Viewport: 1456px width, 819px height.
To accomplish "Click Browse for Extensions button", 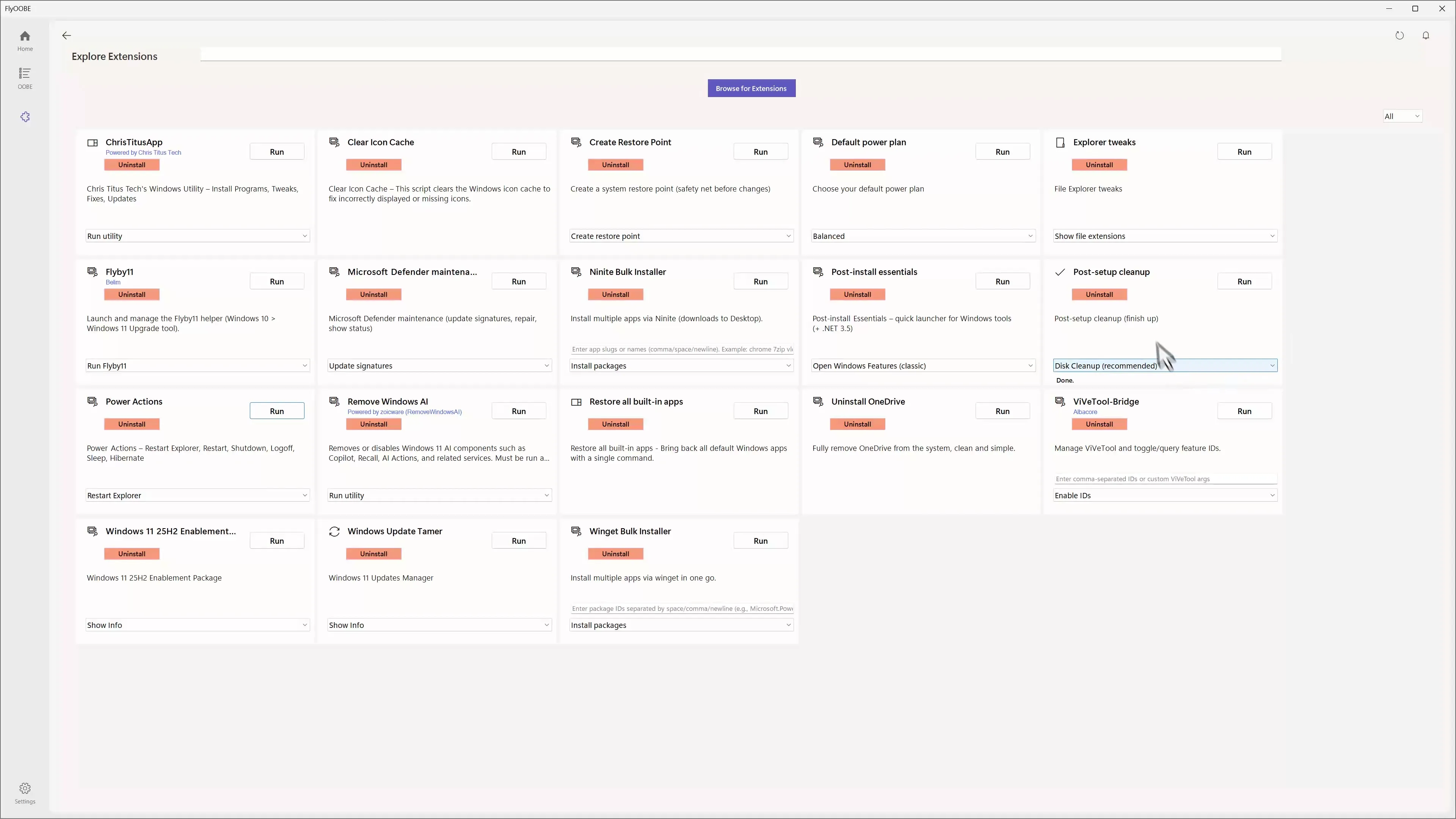I will pyautogui.click(x=751, y=88).
